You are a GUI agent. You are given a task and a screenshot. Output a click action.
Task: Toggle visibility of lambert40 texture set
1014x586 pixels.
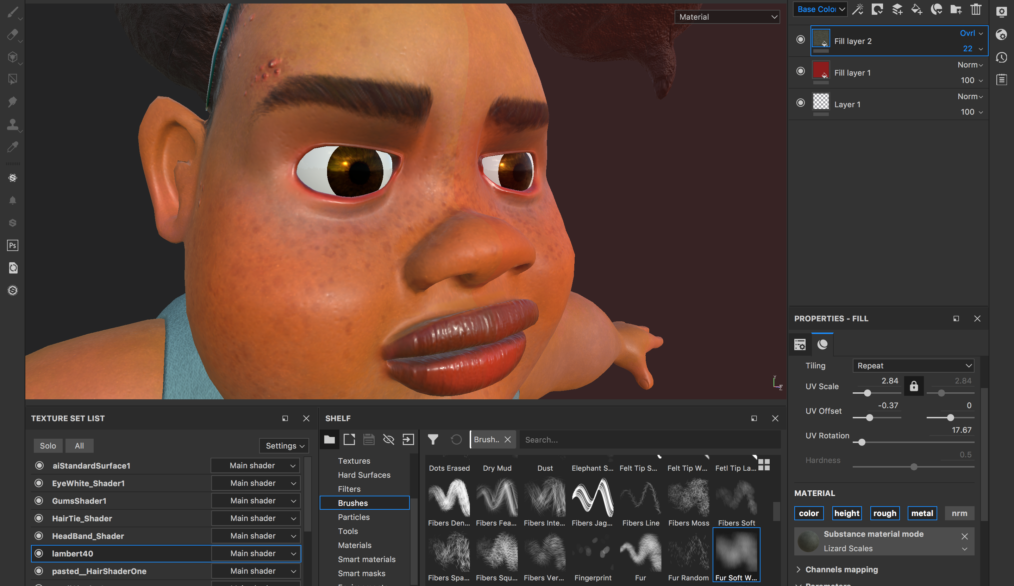[39, 554]
